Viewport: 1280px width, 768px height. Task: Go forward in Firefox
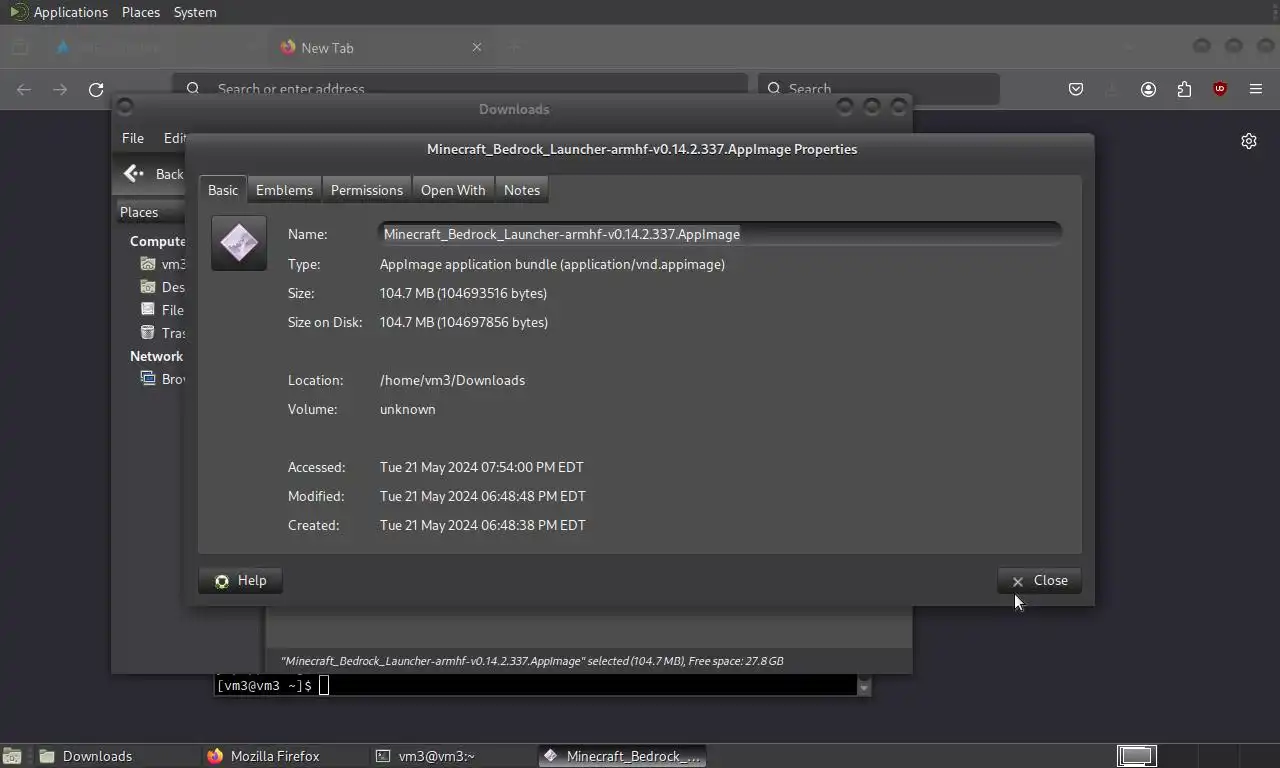point(60,89)
